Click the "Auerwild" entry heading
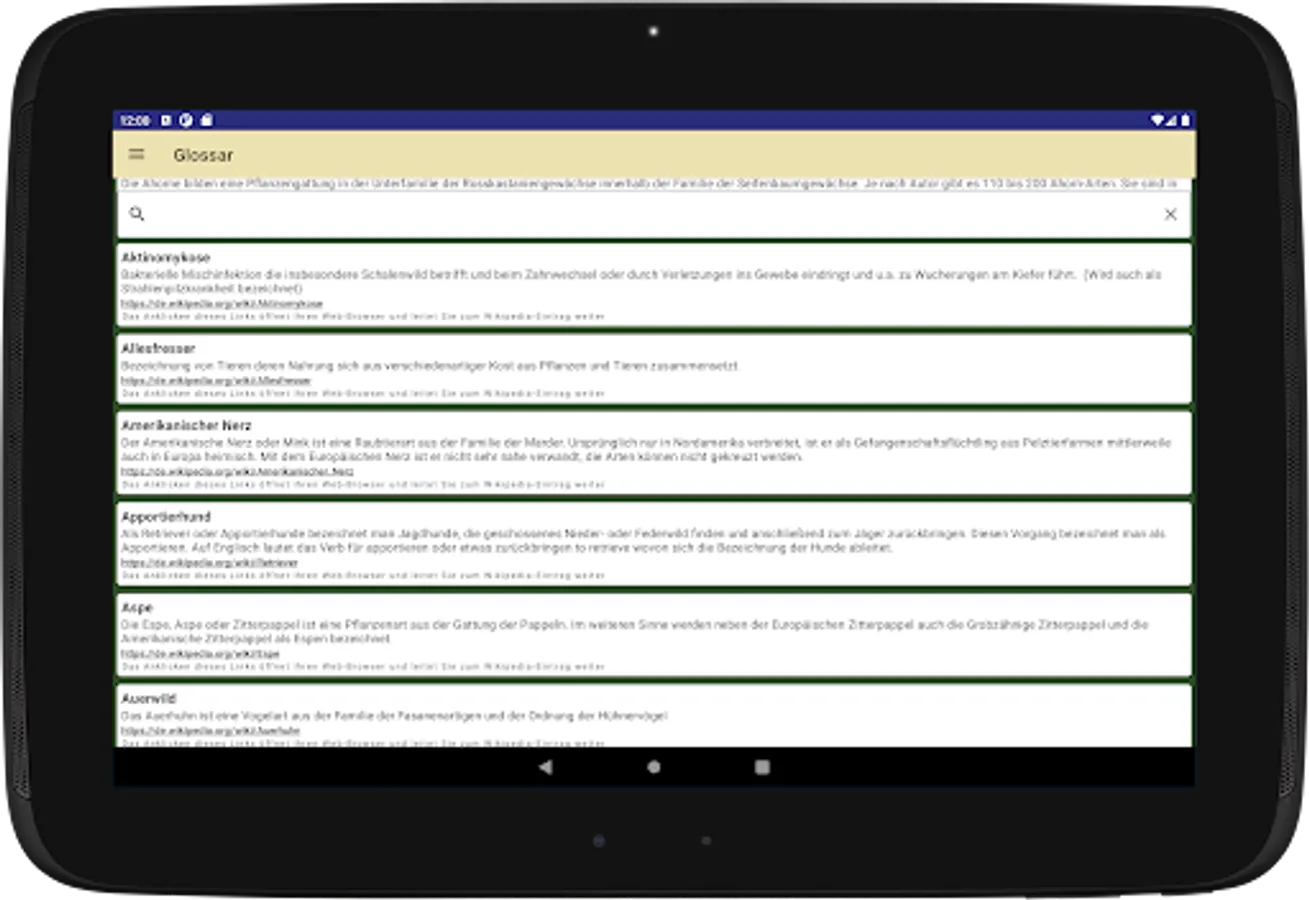1309x900 pixels. [x=150, y=699]
